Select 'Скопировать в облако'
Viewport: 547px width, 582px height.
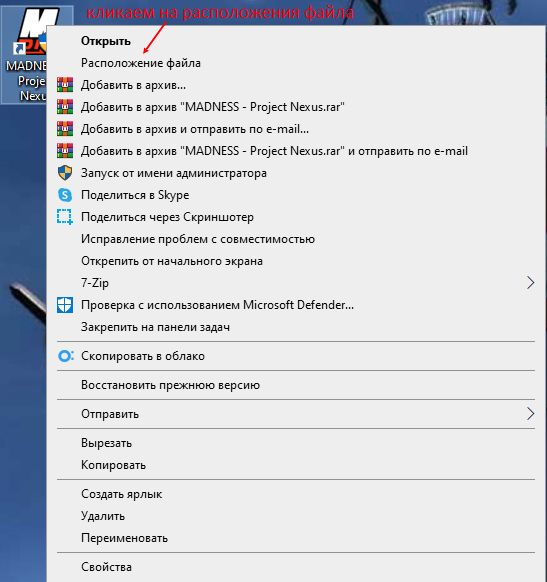tap(296, 356)
